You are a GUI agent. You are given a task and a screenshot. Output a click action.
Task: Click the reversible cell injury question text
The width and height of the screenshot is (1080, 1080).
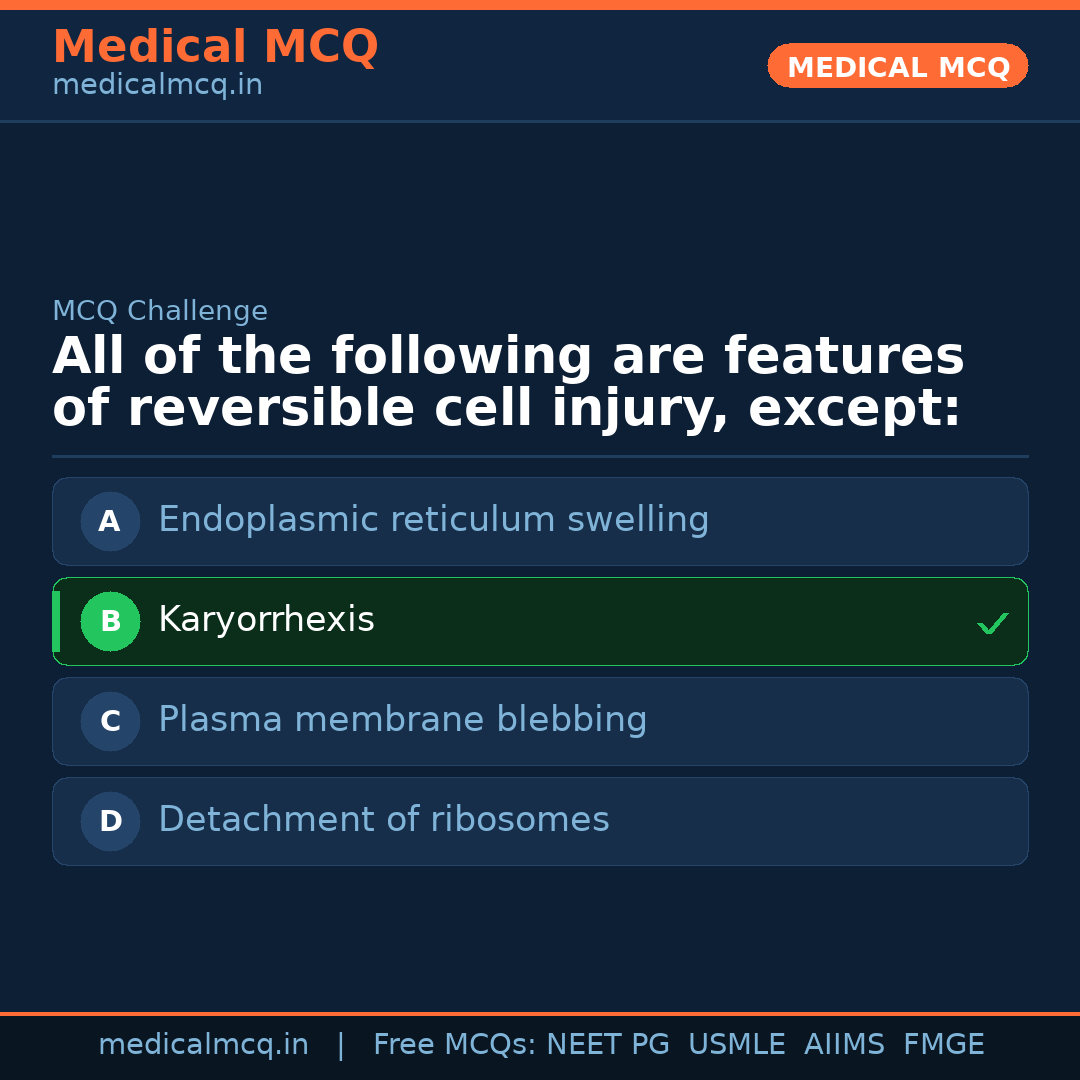click(507, 383)
